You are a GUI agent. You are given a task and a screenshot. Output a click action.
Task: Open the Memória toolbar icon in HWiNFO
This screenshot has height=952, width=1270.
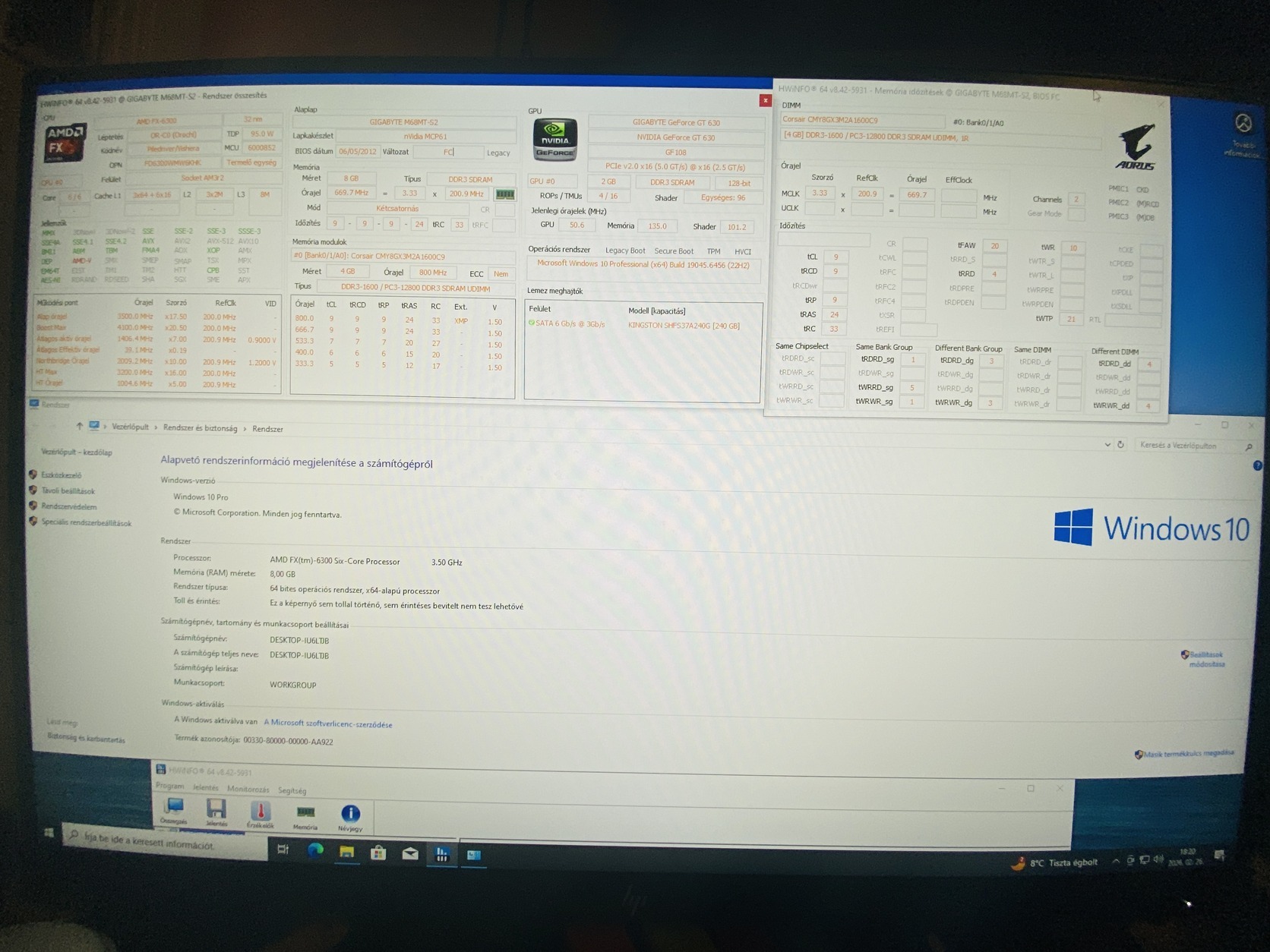point(305,815)
